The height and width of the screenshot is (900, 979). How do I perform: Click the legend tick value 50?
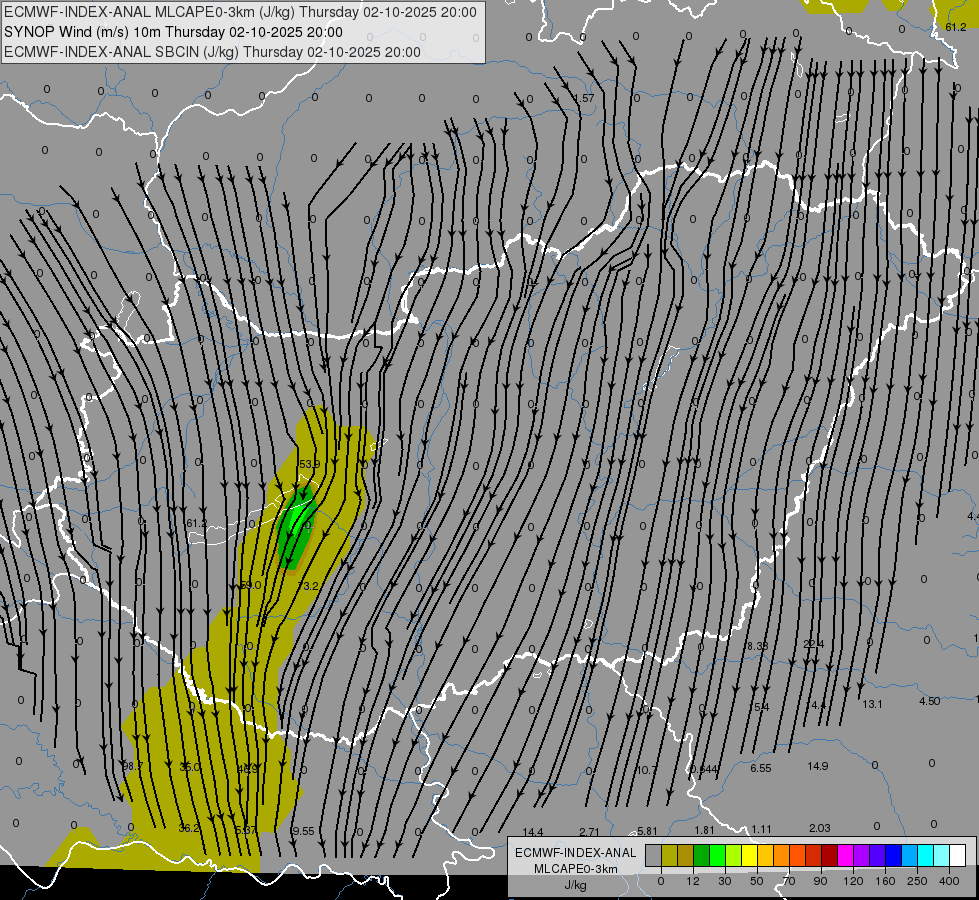point(757,881)
